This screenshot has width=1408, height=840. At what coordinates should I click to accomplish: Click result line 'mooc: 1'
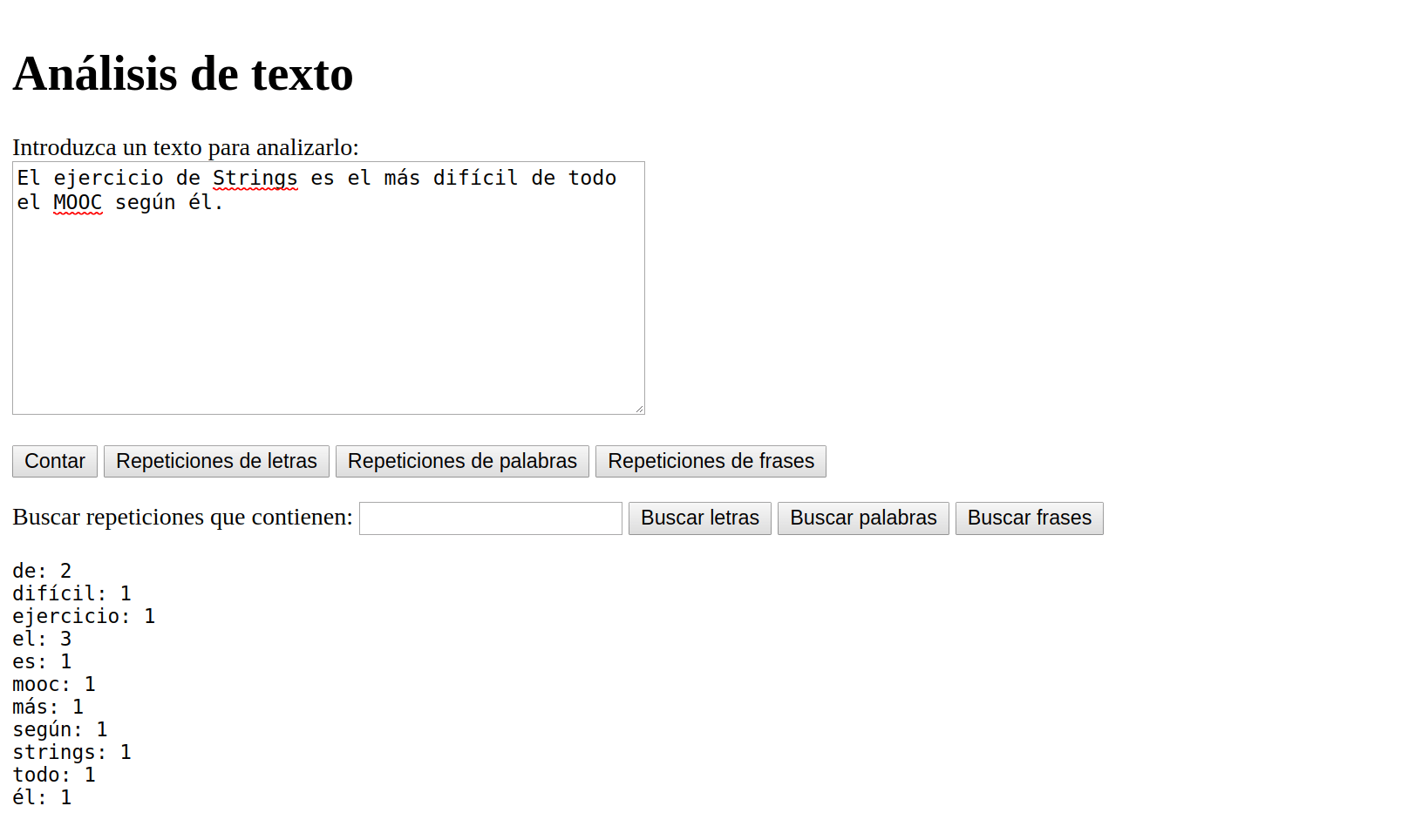pos(54,684)
